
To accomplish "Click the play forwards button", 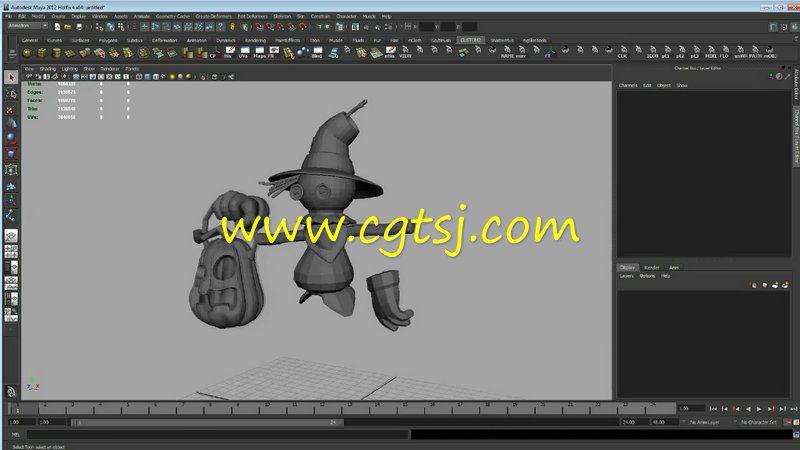I will tap(759, 409).
